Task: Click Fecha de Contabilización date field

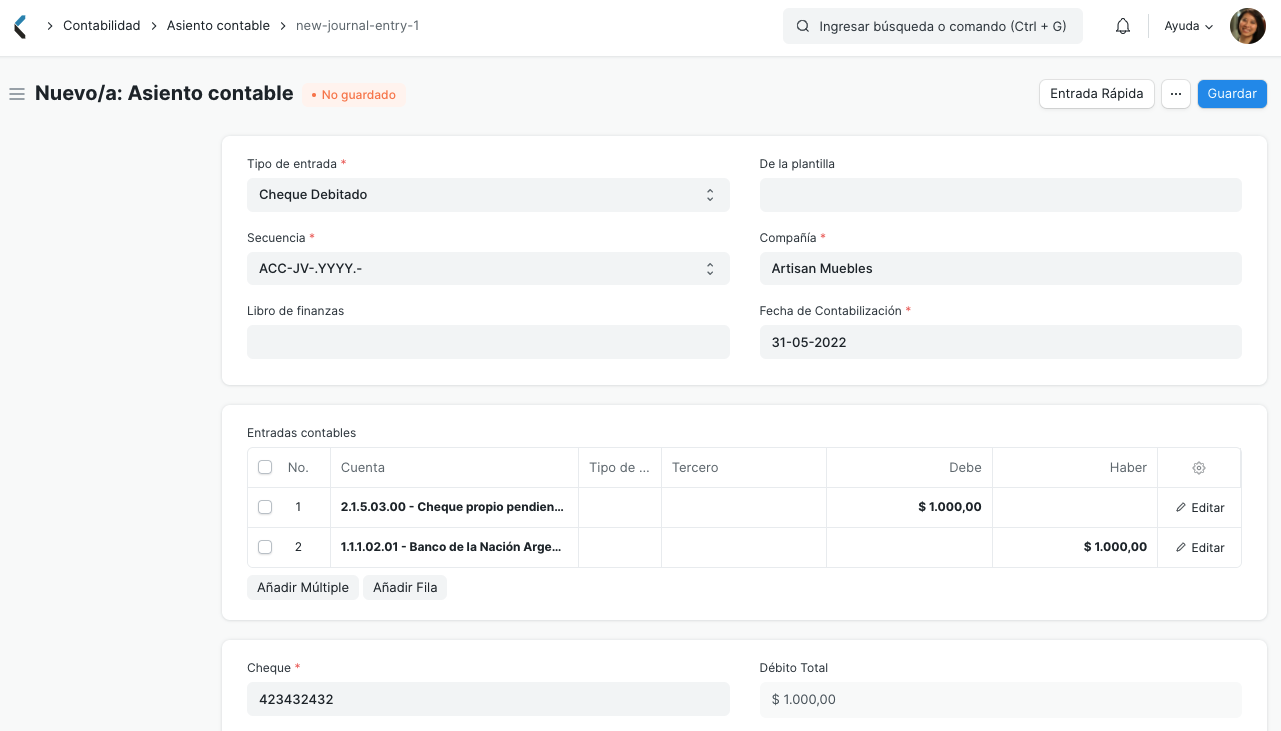Action: click(x=1000, y=342)
